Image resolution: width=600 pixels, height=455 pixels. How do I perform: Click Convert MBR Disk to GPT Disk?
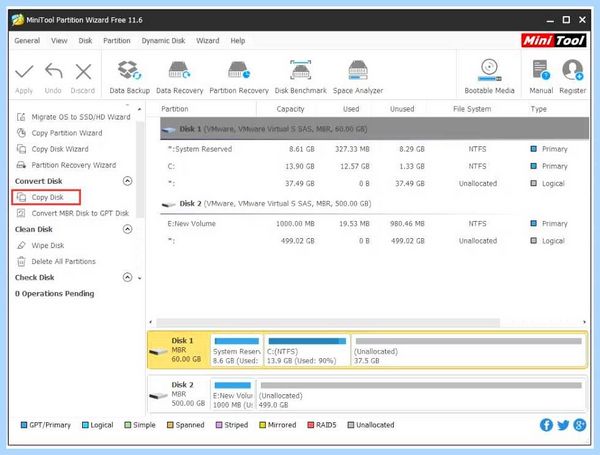pyautogui.click(x=80, y=213)
